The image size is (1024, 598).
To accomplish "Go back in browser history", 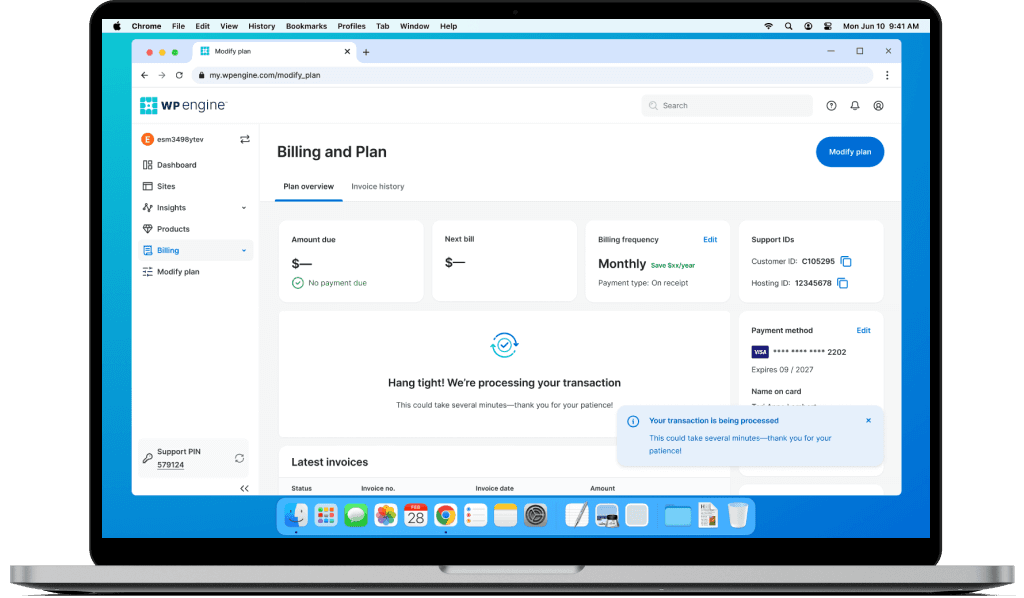I will (x=144, y=75).
